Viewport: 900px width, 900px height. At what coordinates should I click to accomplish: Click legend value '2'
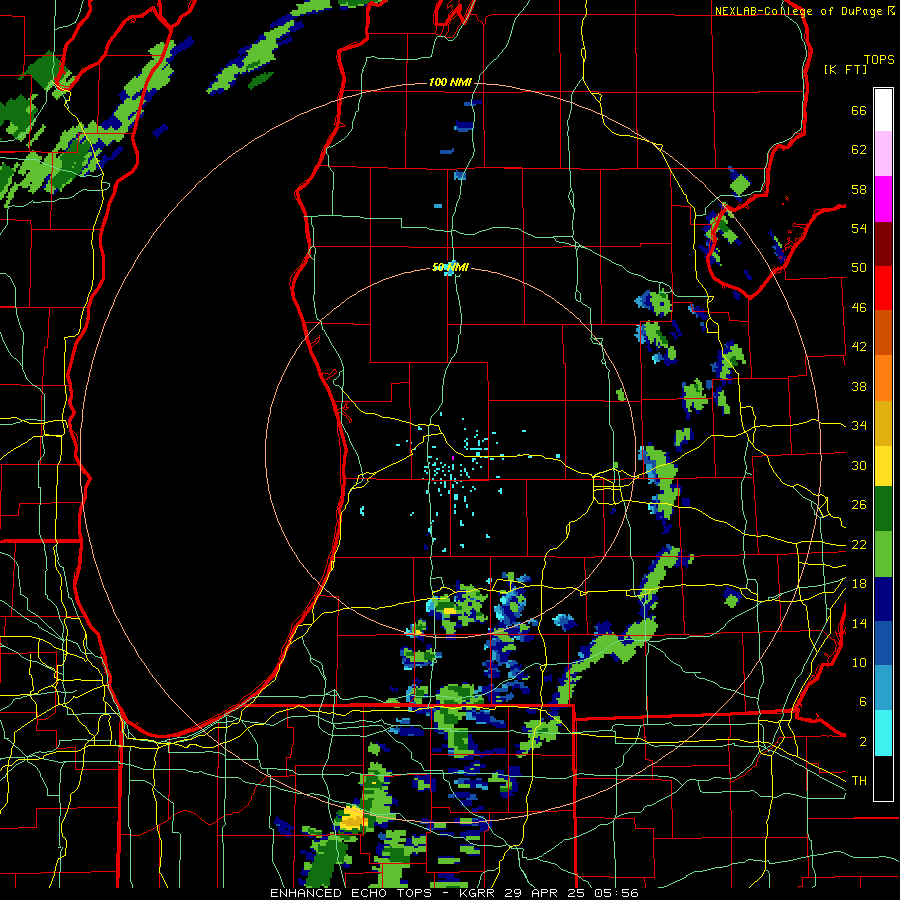pos(863,742)
